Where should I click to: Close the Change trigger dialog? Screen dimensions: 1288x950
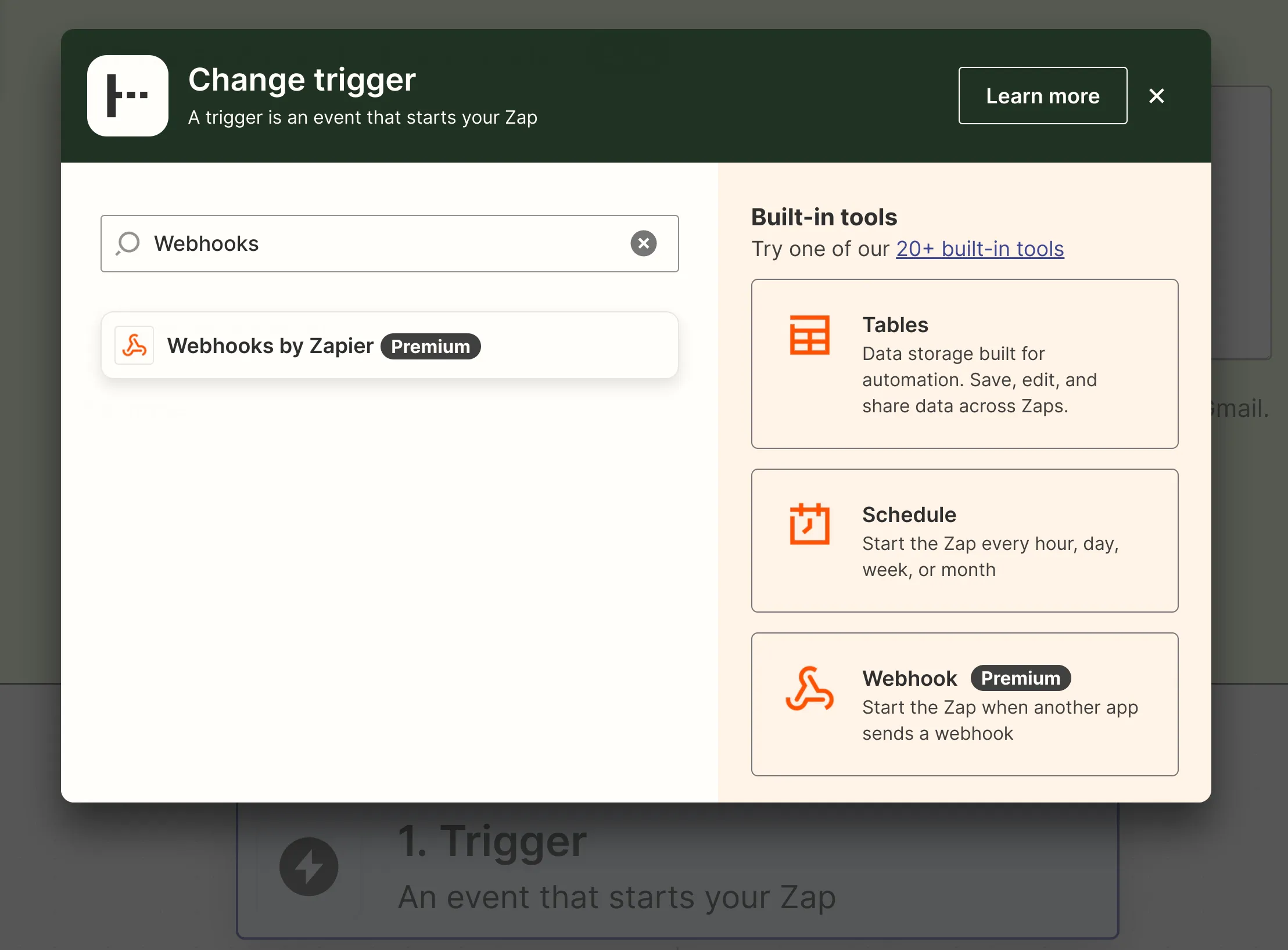click(1157, 96)
